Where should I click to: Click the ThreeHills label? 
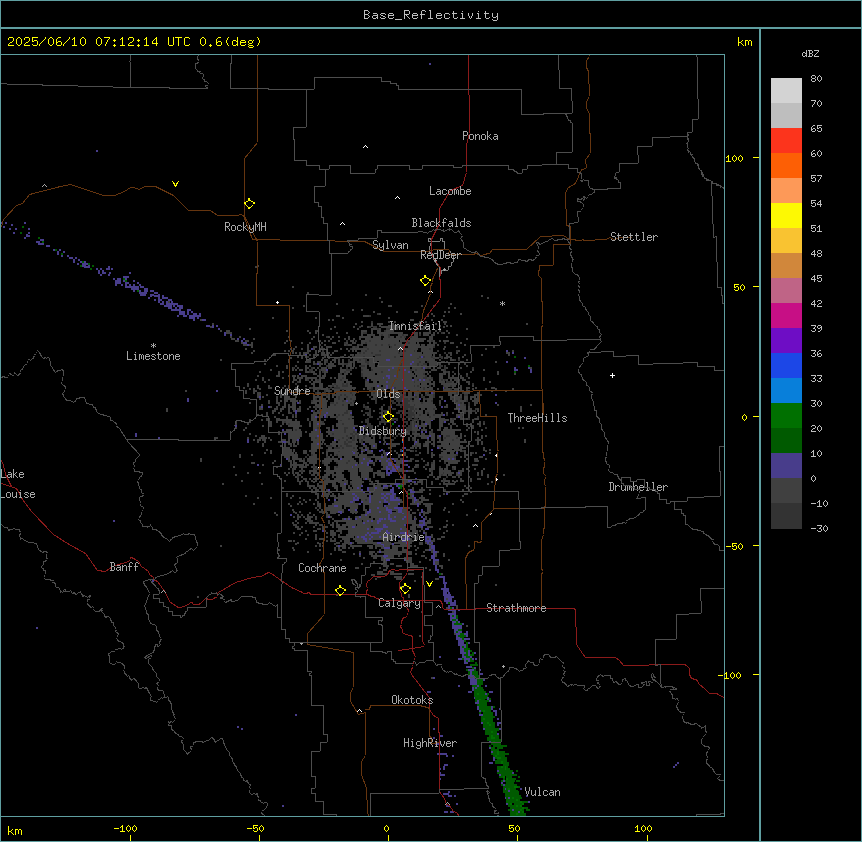(537, 418)
